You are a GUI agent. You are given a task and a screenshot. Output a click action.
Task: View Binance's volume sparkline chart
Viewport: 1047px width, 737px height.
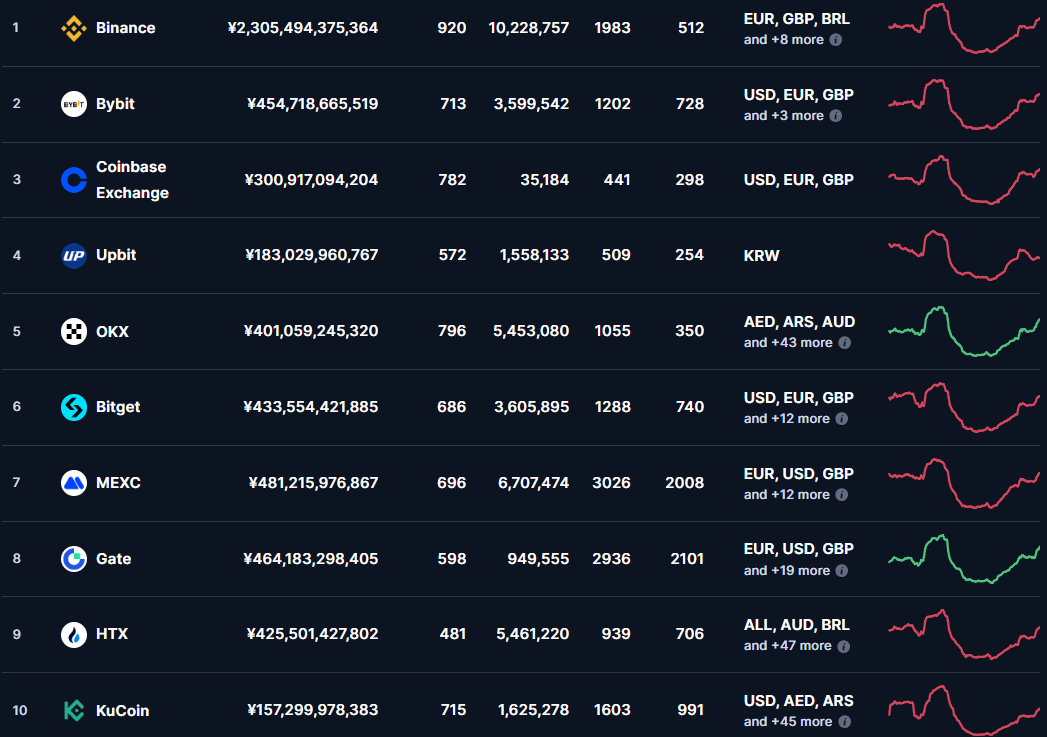[x=964, y=28]
